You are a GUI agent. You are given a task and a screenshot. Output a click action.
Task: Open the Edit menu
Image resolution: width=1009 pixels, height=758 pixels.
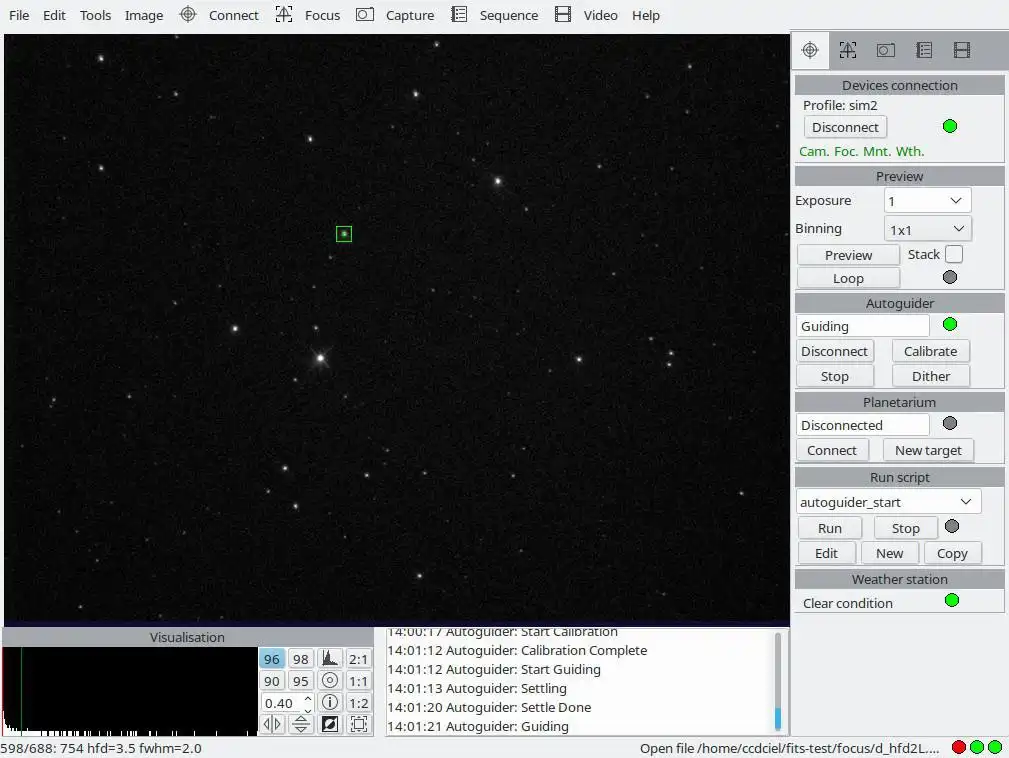(54, 15)
